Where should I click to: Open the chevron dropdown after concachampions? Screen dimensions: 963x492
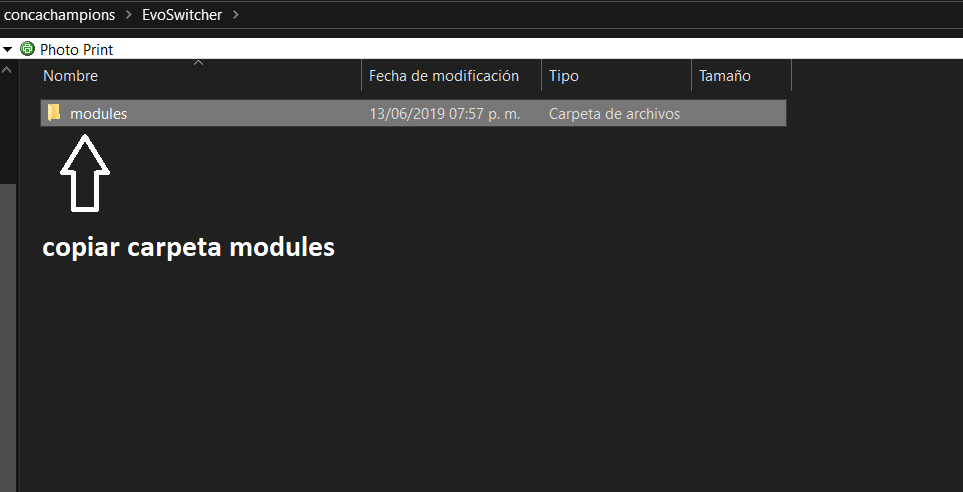coord(127,15)
